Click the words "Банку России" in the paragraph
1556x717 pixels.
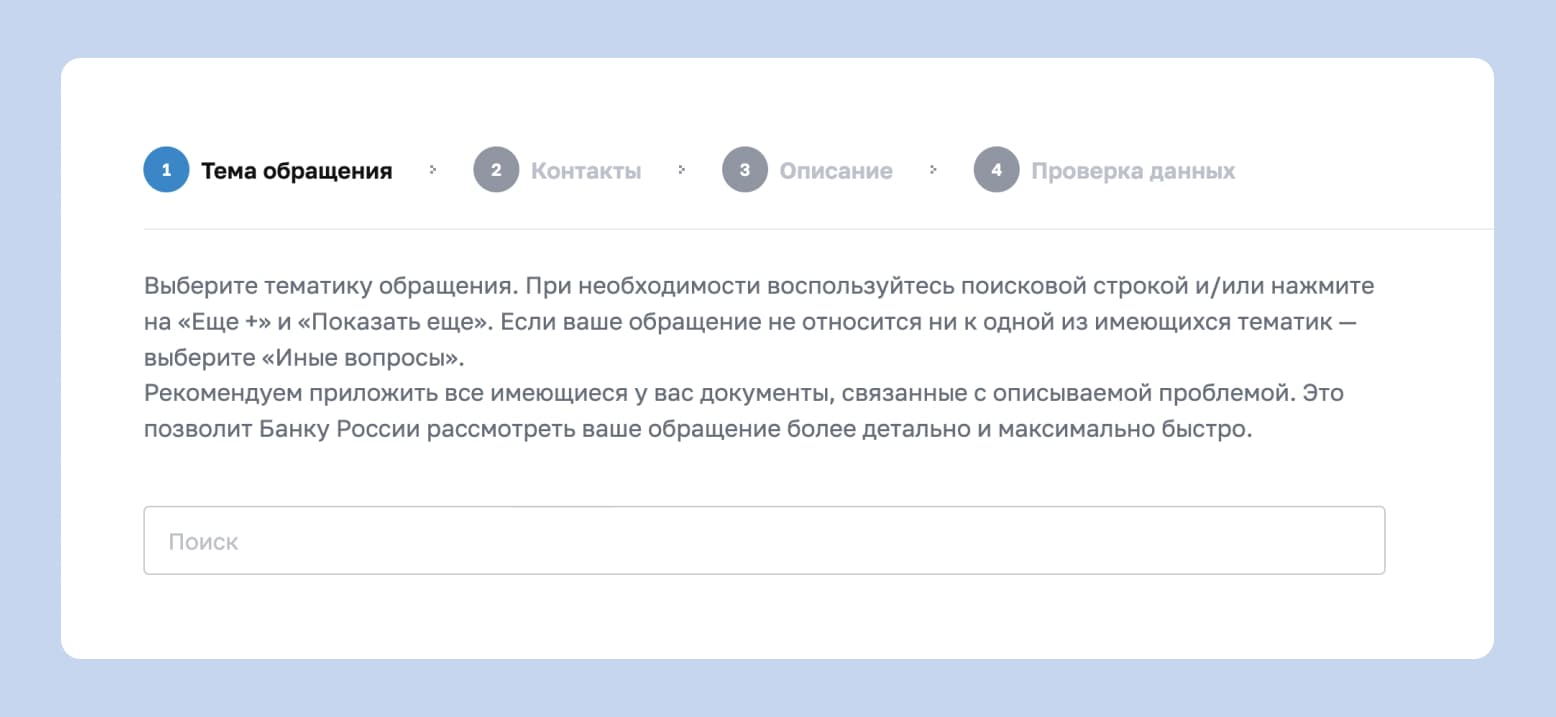pos(327,430)
